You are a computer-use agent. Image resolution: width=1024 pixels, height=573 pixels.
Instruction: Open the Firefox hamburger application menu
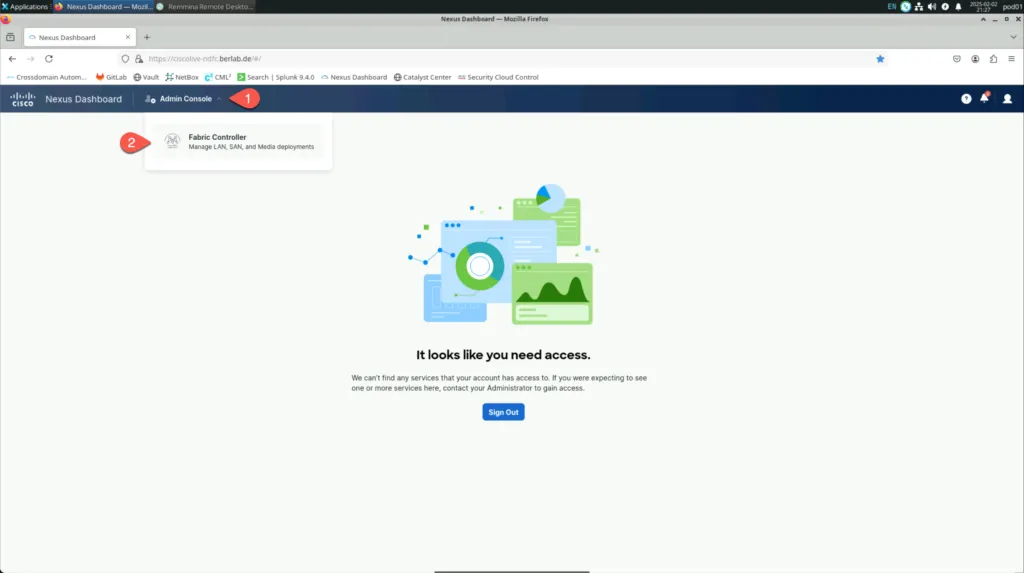pos(1012,59)
